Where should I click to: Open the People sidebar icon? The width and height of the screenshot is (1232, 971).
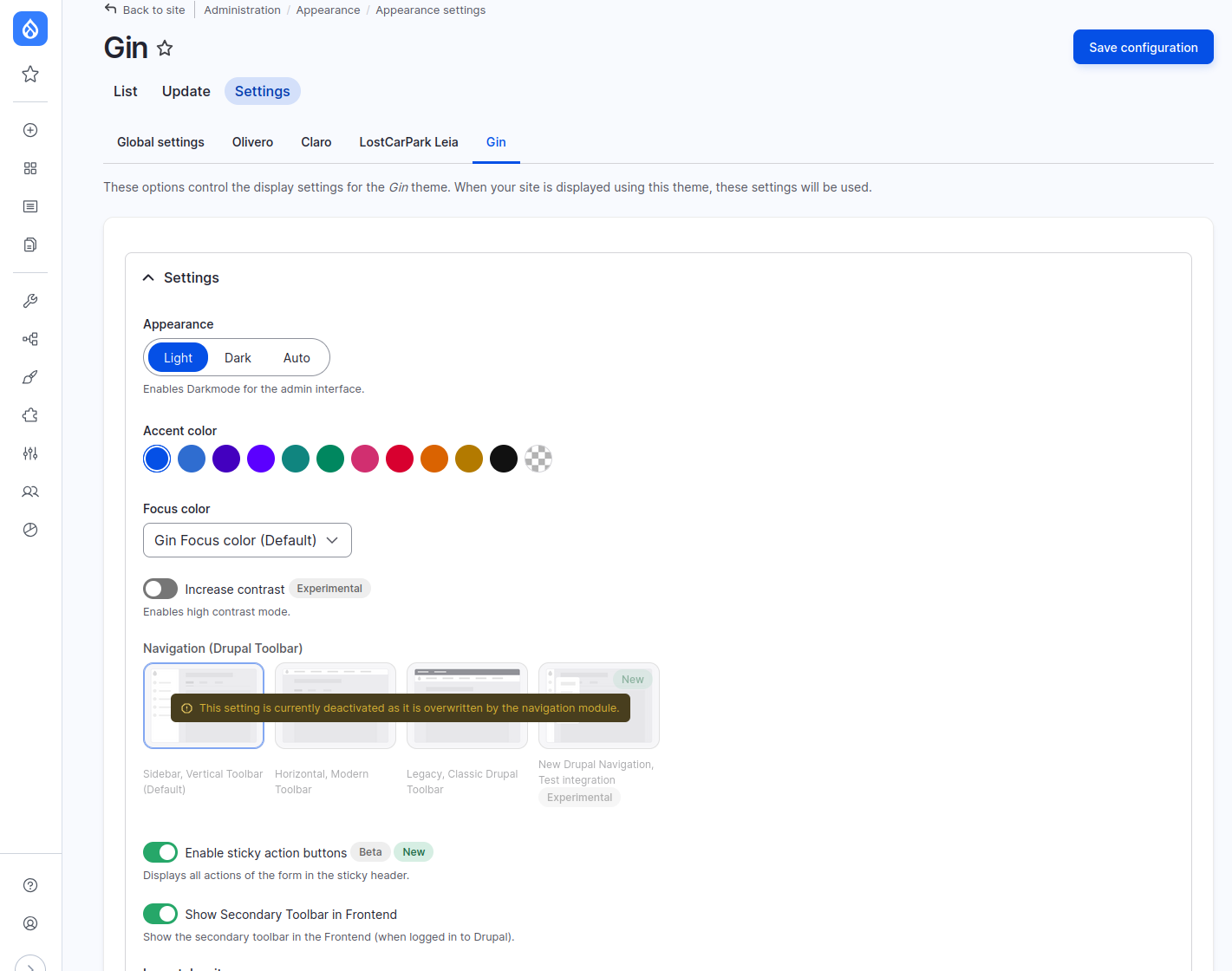tap(30, 492)
